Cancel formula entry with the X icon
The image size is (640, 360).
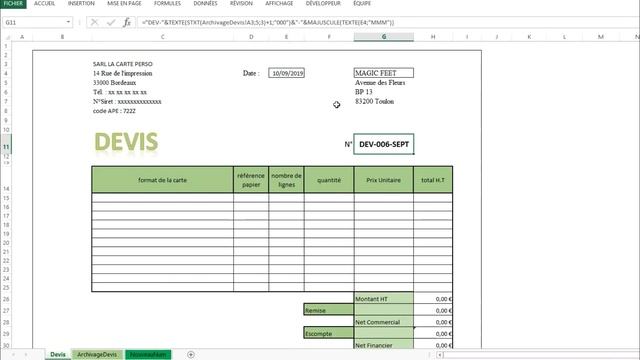click(x=94, y=22)
